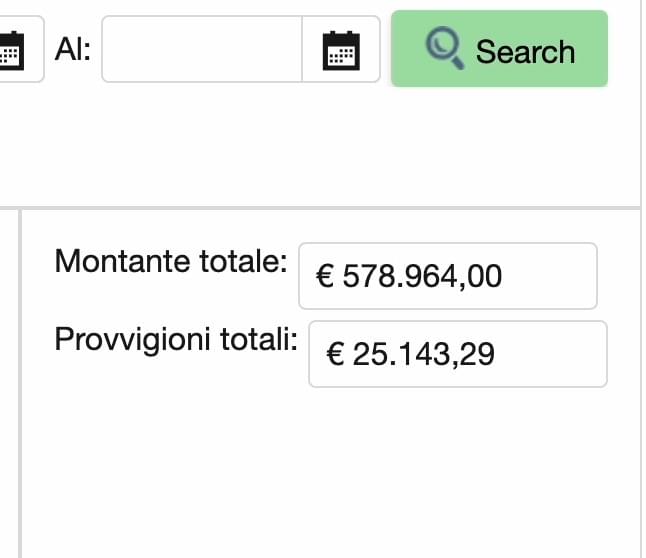Click the green Search button
The height and width of the screenshot is (558, 646).
point(499,49)
